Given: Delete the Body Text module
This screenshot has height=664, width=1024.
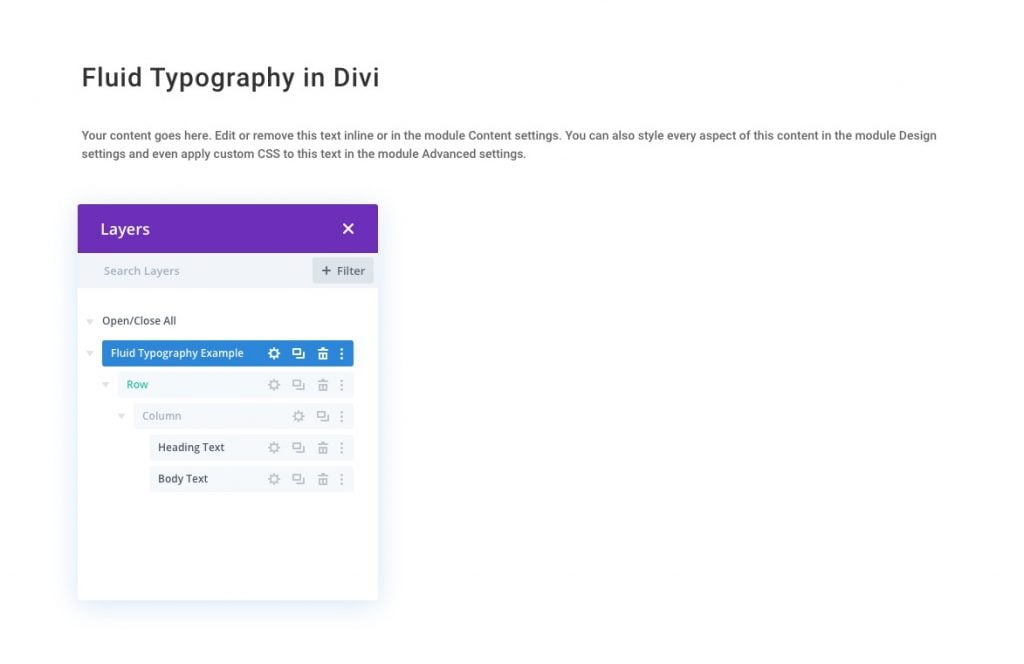Looking at the screenshot, I should pyautogui.click(x=322, y=479).
